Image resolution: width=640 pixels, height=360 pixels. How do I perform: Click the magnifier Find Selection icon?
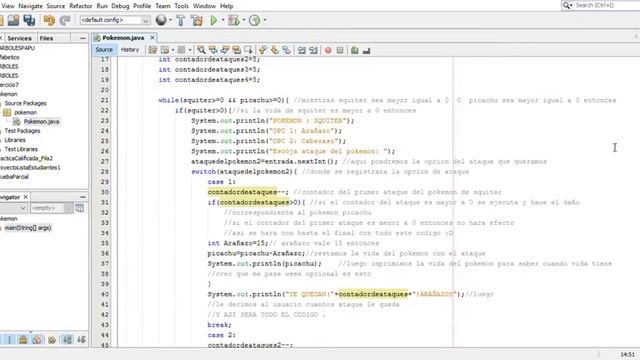point(201,50)
